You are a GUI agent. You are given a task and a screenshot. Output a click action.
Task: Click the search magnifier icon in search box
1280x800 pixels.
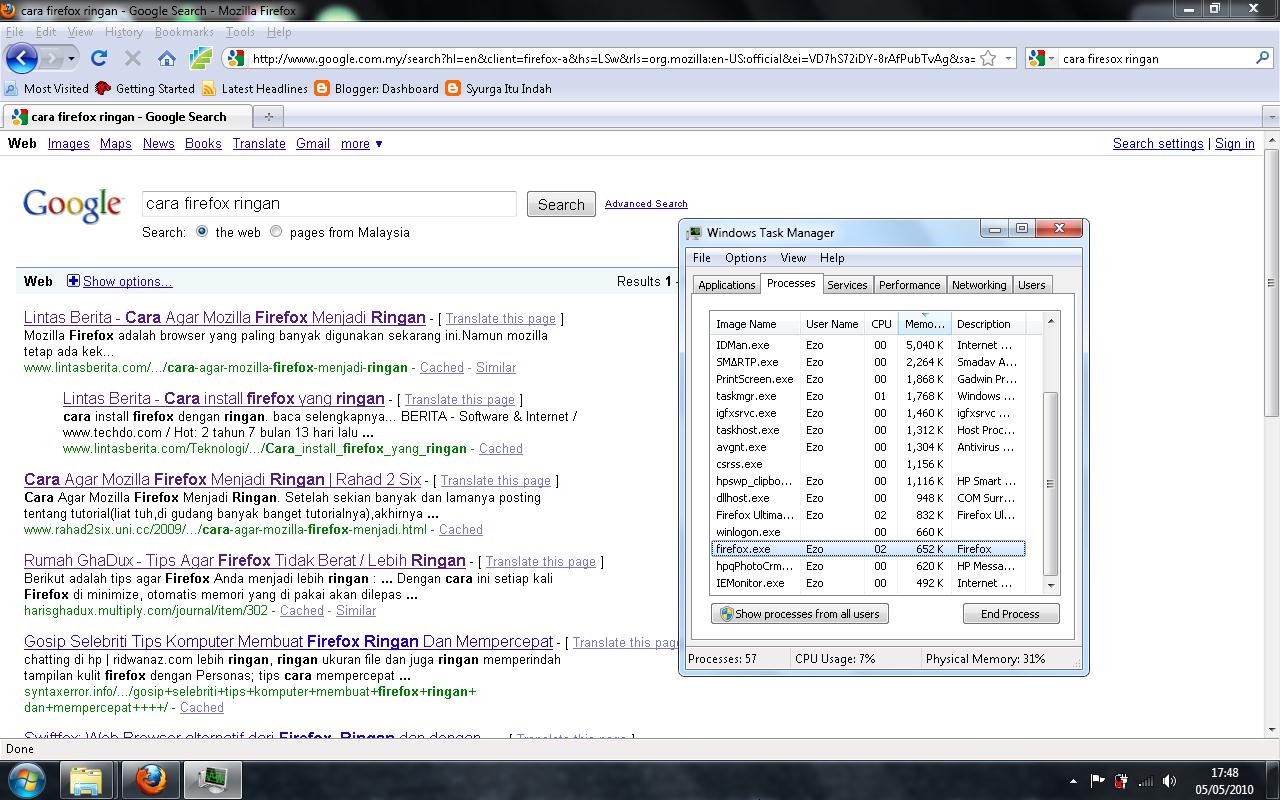(1262, 58)
